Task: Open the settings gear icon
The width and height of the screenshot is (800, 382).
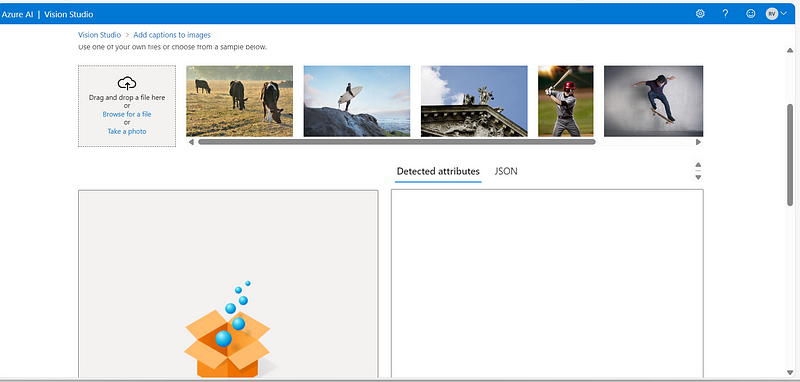Action: (700, 14)
